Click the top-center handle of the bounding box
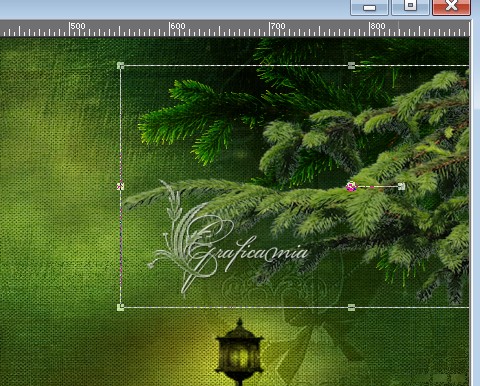The height and width of the screenshot is (386, 480). 351,65
